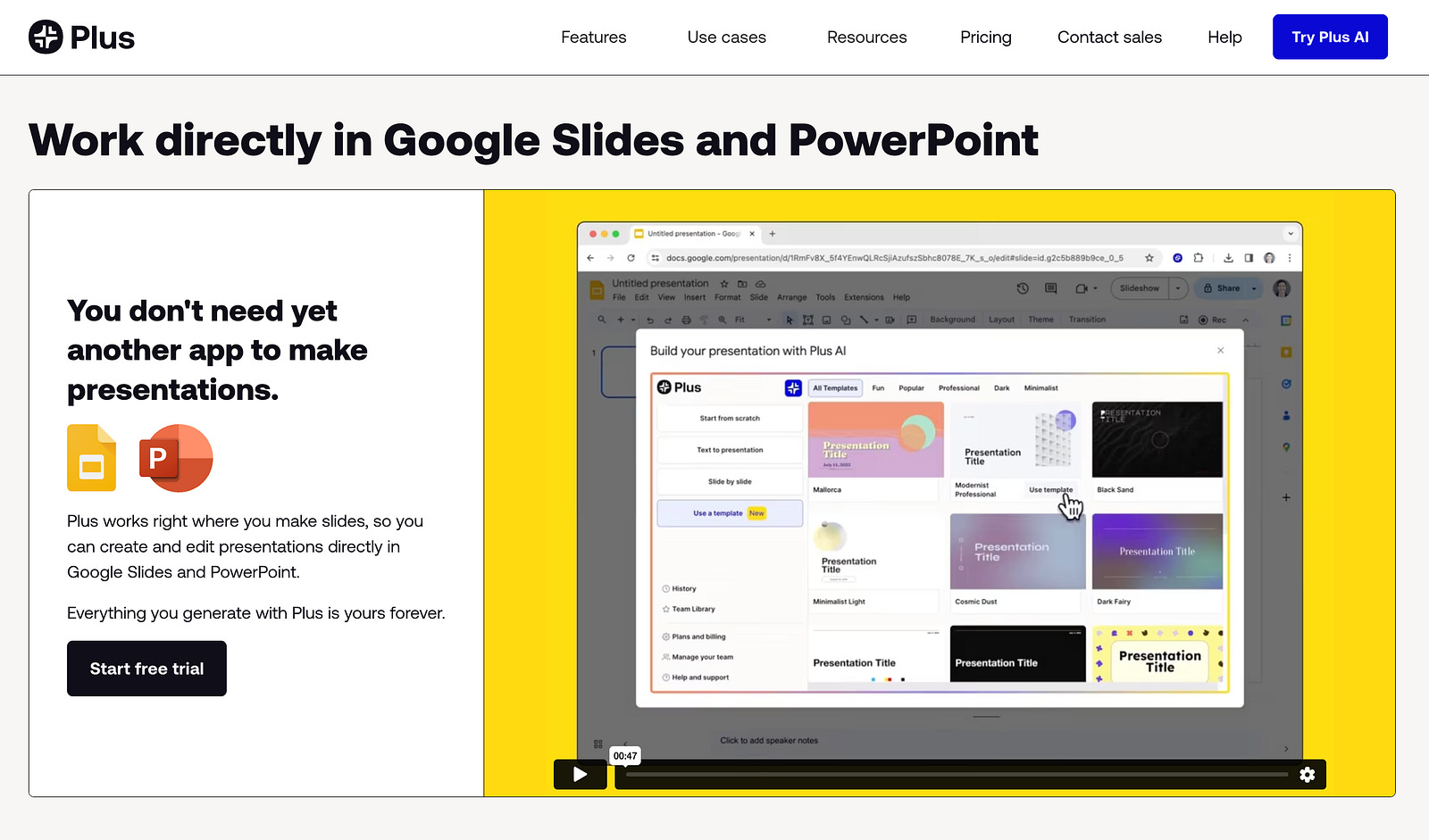Select the Professional templates tab
The image size is (1429, 840).
958,388
